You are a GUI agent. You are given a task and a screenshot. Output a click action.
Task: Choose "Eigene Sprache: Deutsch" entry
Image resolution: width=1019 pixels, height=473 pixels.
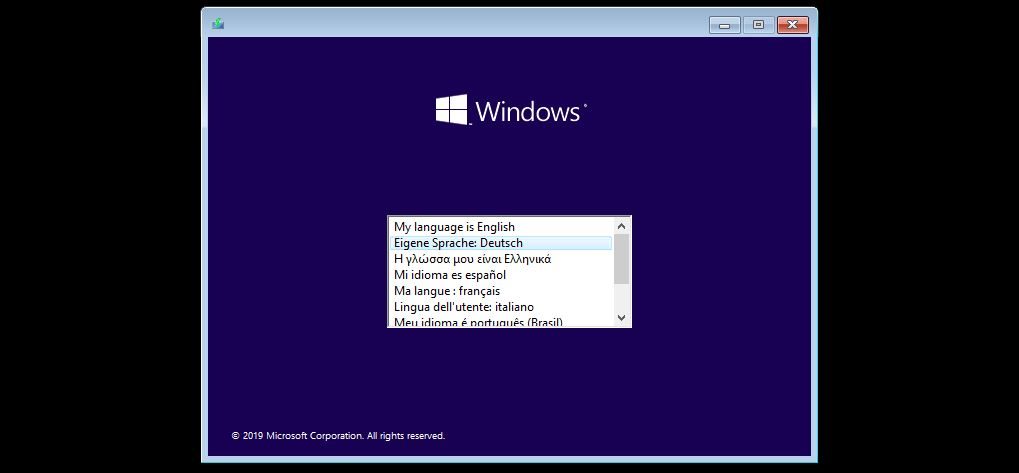(x=501, y=243)
